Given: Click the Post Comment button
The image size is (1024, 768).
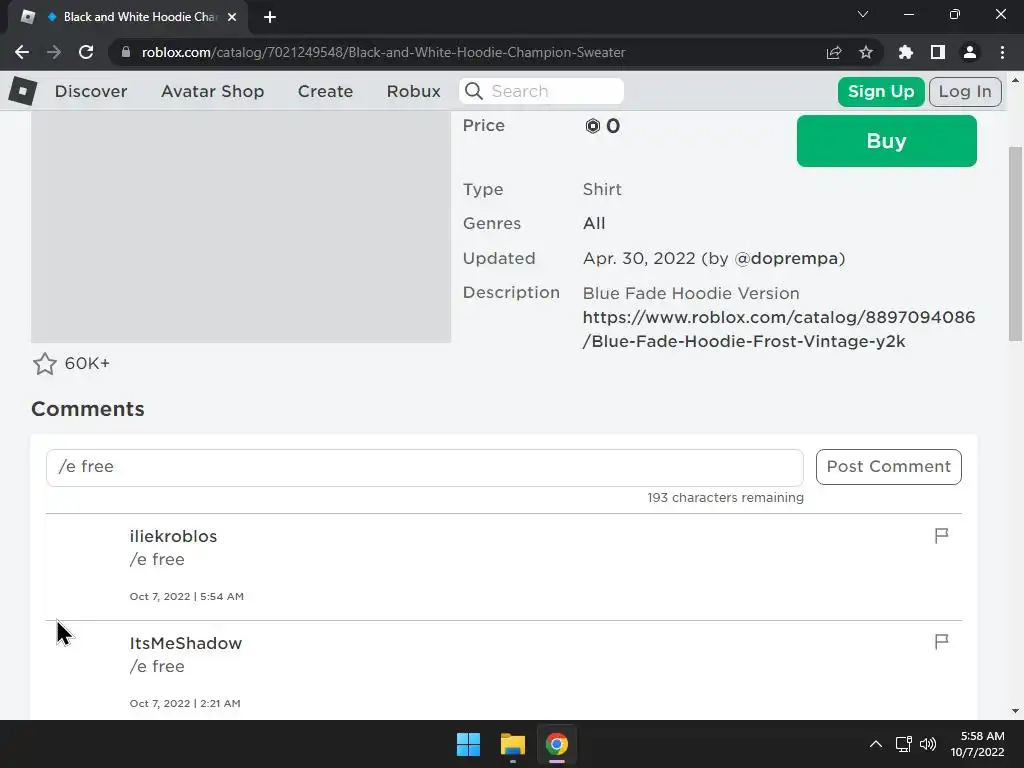Looking at the screenshot, I should click(888, 467).
